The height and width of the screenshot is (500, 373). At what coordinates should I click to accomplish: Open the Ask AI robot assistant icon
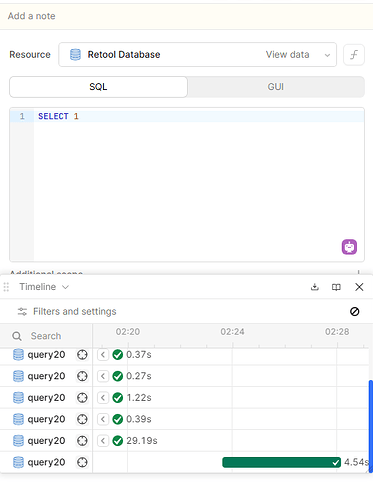[349, 247]
